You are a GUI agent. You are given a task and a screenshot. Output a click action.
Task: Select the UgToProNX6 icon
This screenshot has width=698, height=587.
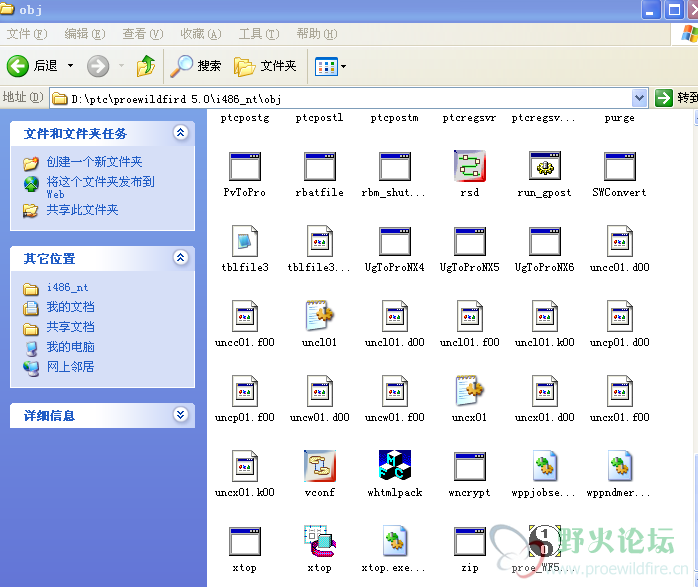[x=545, y=241]
